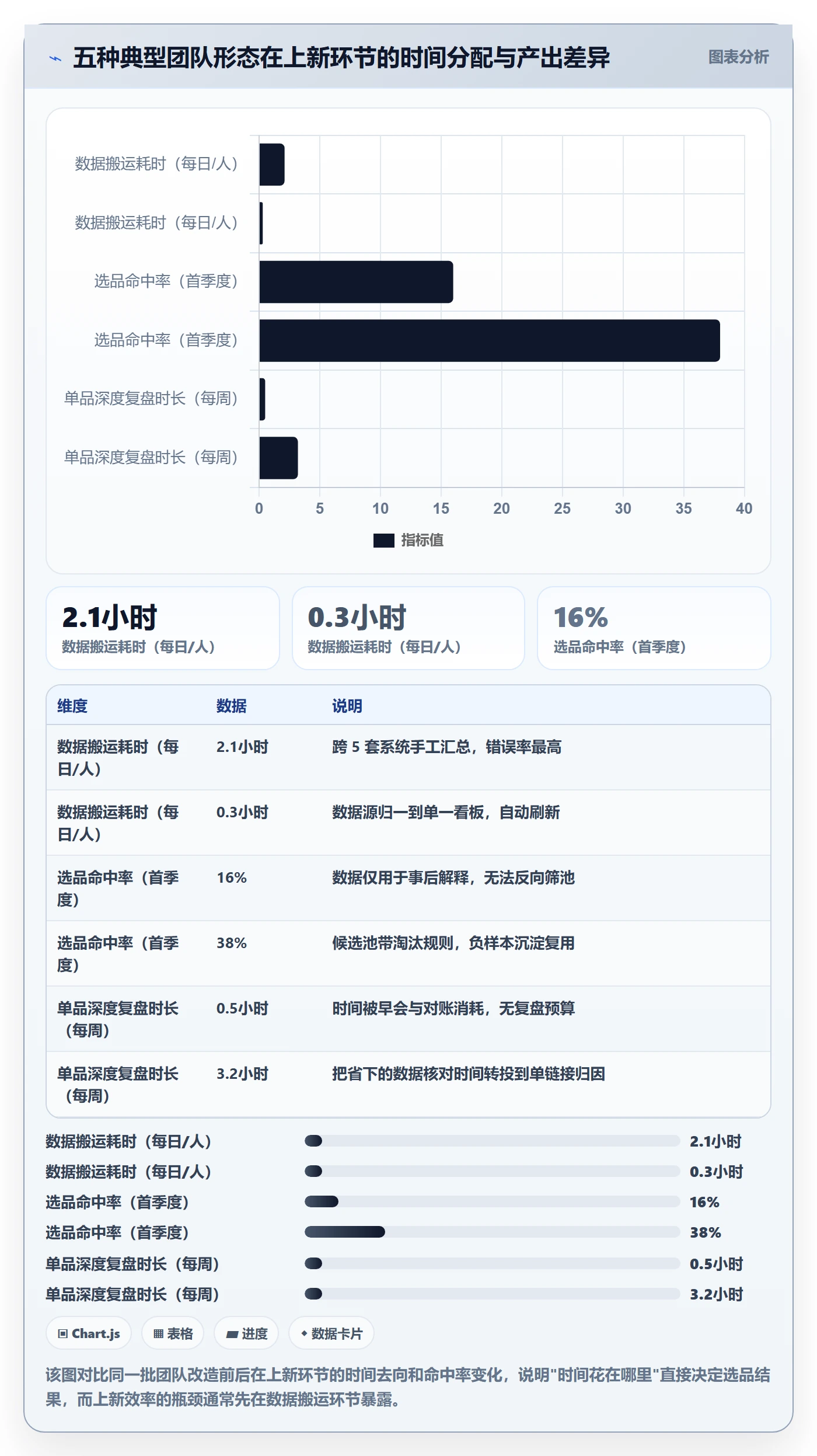Click the progress bar labeled 3.2小时
The width and height of the screenshot is (817, 1456).
click(493, 1294)
